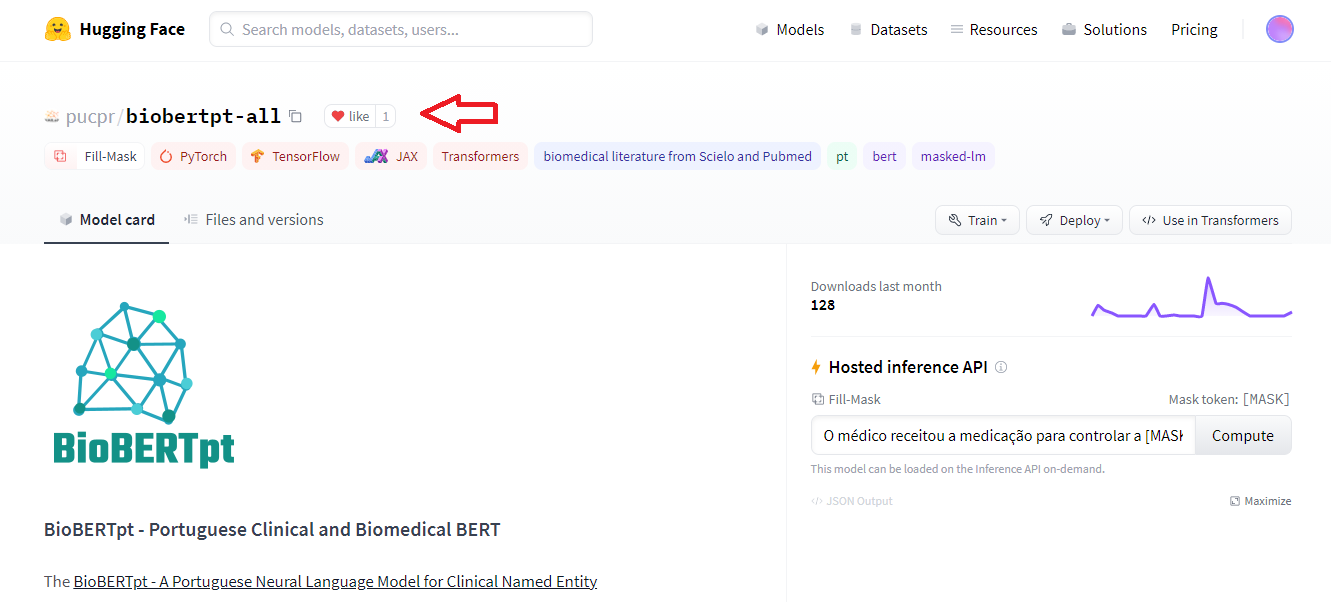This screenshot has height=602, width=1331.
Task: Select the PyTorch library tag
Action: click(193, 156)
